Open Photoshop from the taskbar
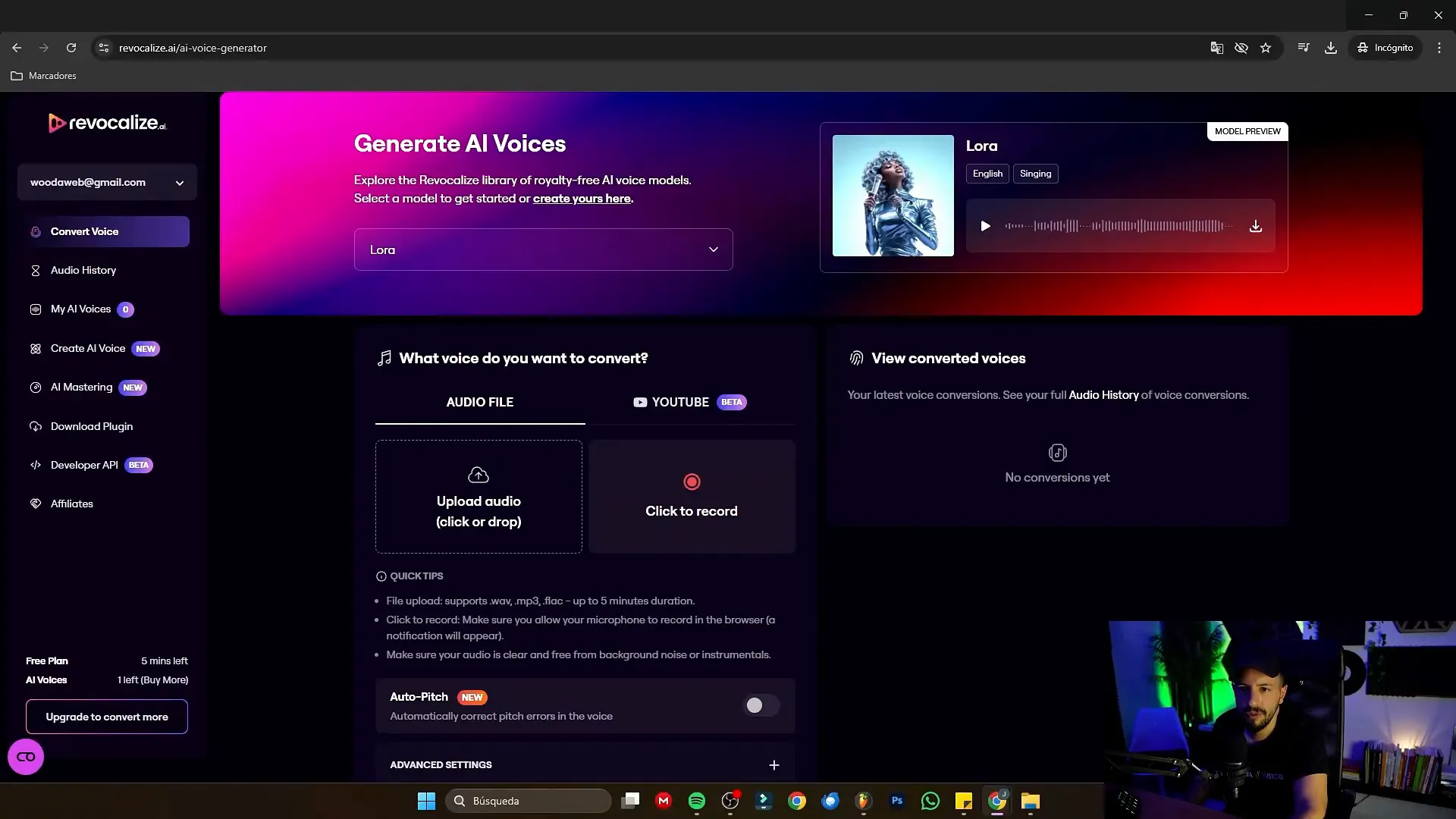 coord(897,801)
